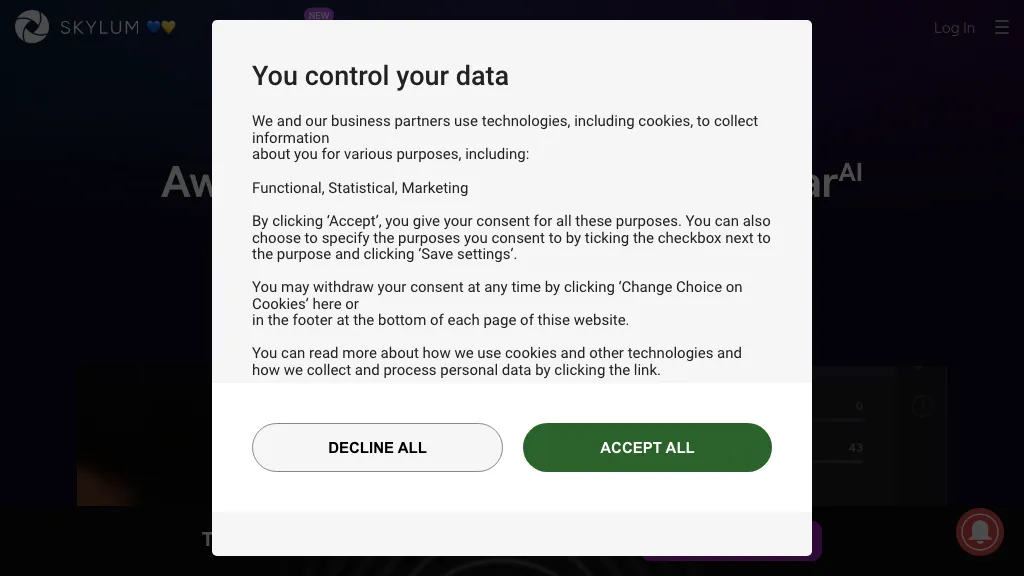Open the Log In link
The image size is (1024, 576).
[954, 28]
